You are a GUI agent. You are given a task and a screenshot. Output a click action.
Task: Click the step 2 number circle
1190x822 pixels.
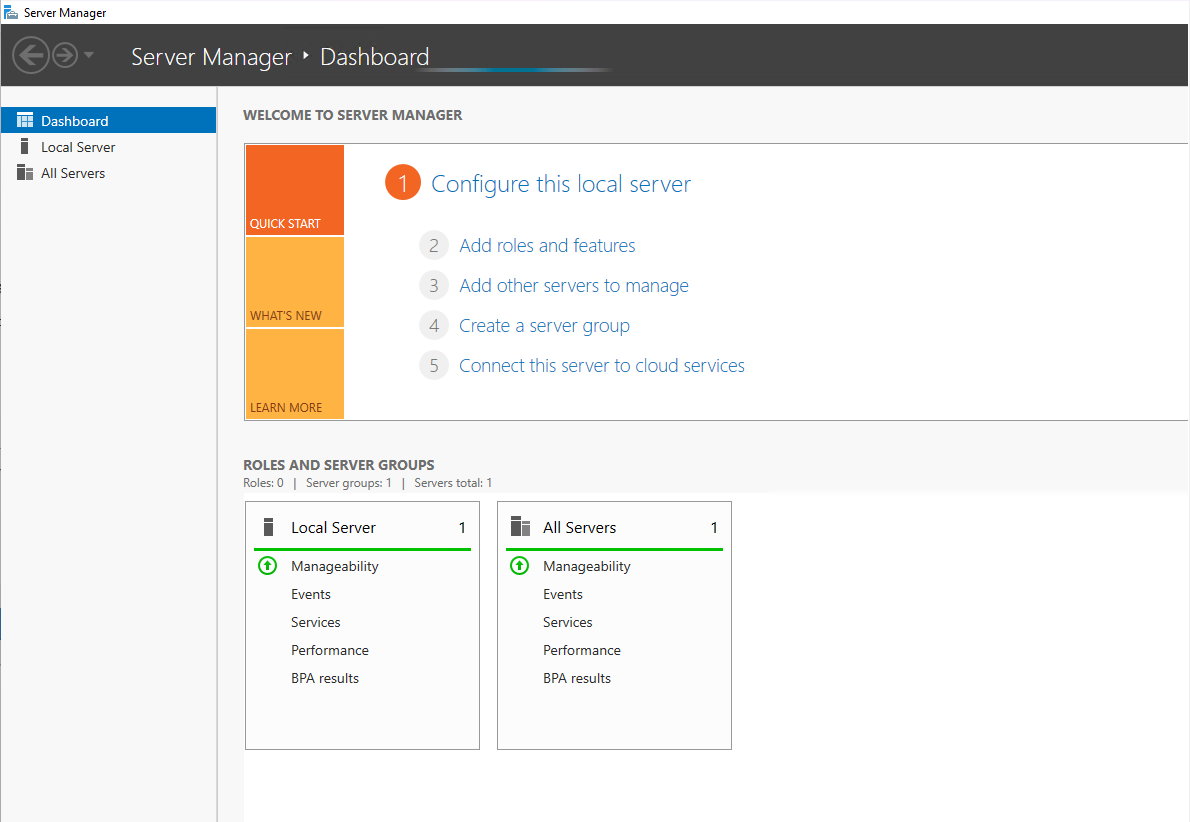point(434,245)
